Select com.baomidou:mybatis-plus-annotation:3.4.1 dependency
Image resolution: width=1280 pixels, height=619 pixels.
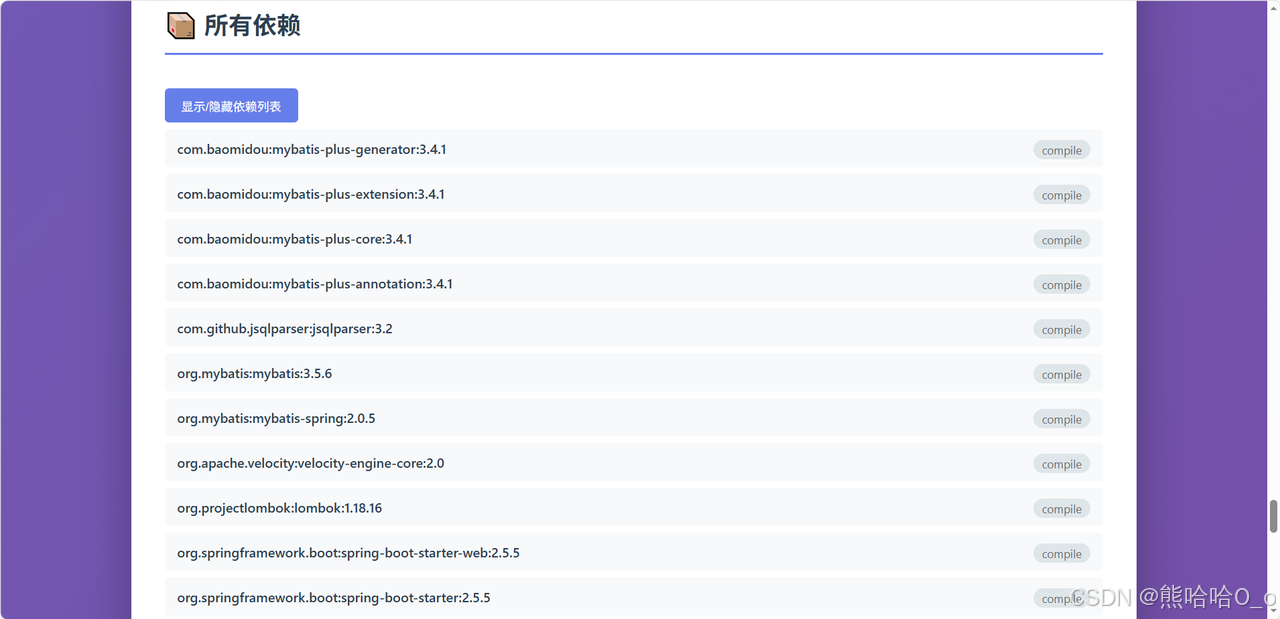click(x=633, y=284)
